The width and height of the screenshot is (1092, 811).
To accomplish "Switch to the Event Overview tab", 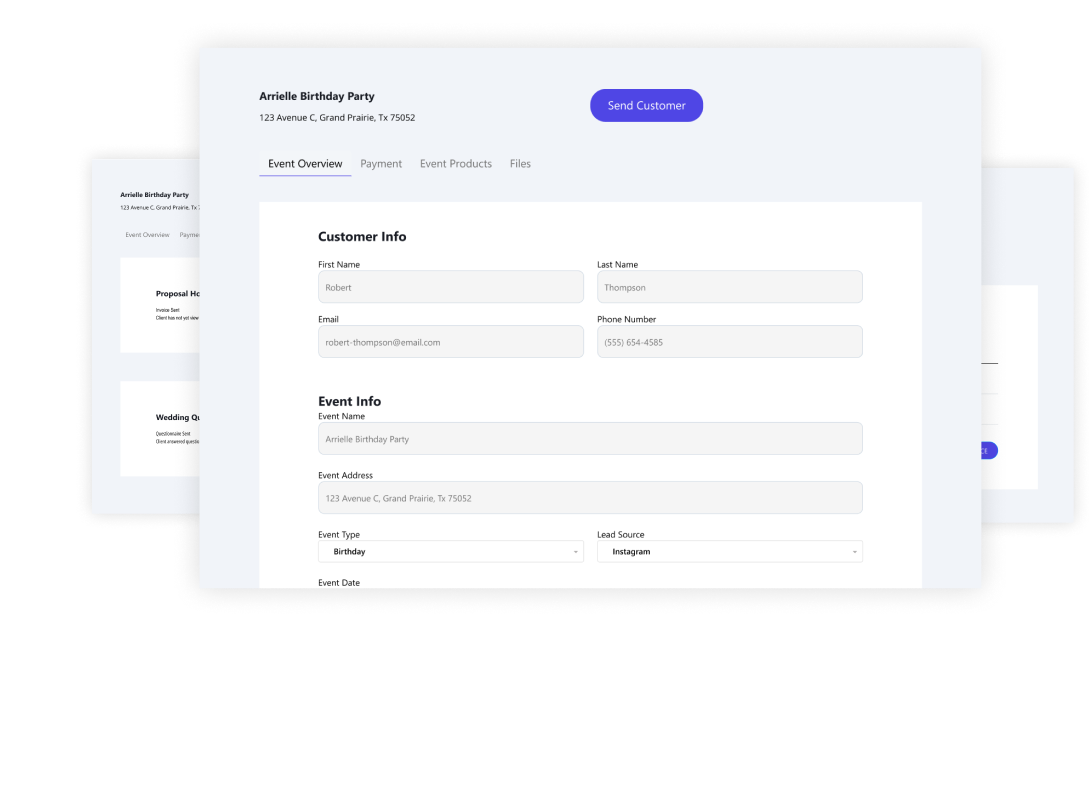I will pyautogui.click(x=305, y=164).
